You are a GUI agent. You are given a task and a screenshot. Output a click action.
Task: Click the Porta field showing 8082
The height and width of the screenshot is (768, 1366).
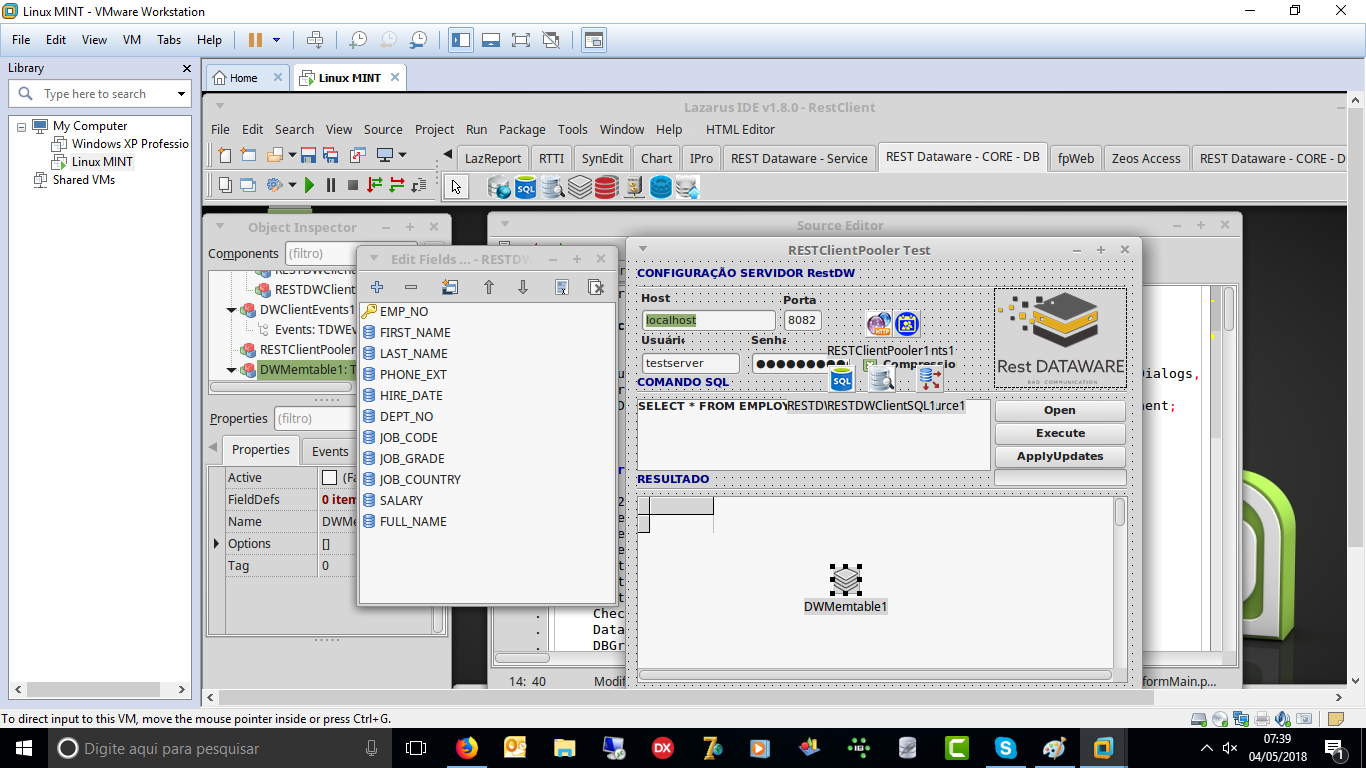click(x=802, y=320)
